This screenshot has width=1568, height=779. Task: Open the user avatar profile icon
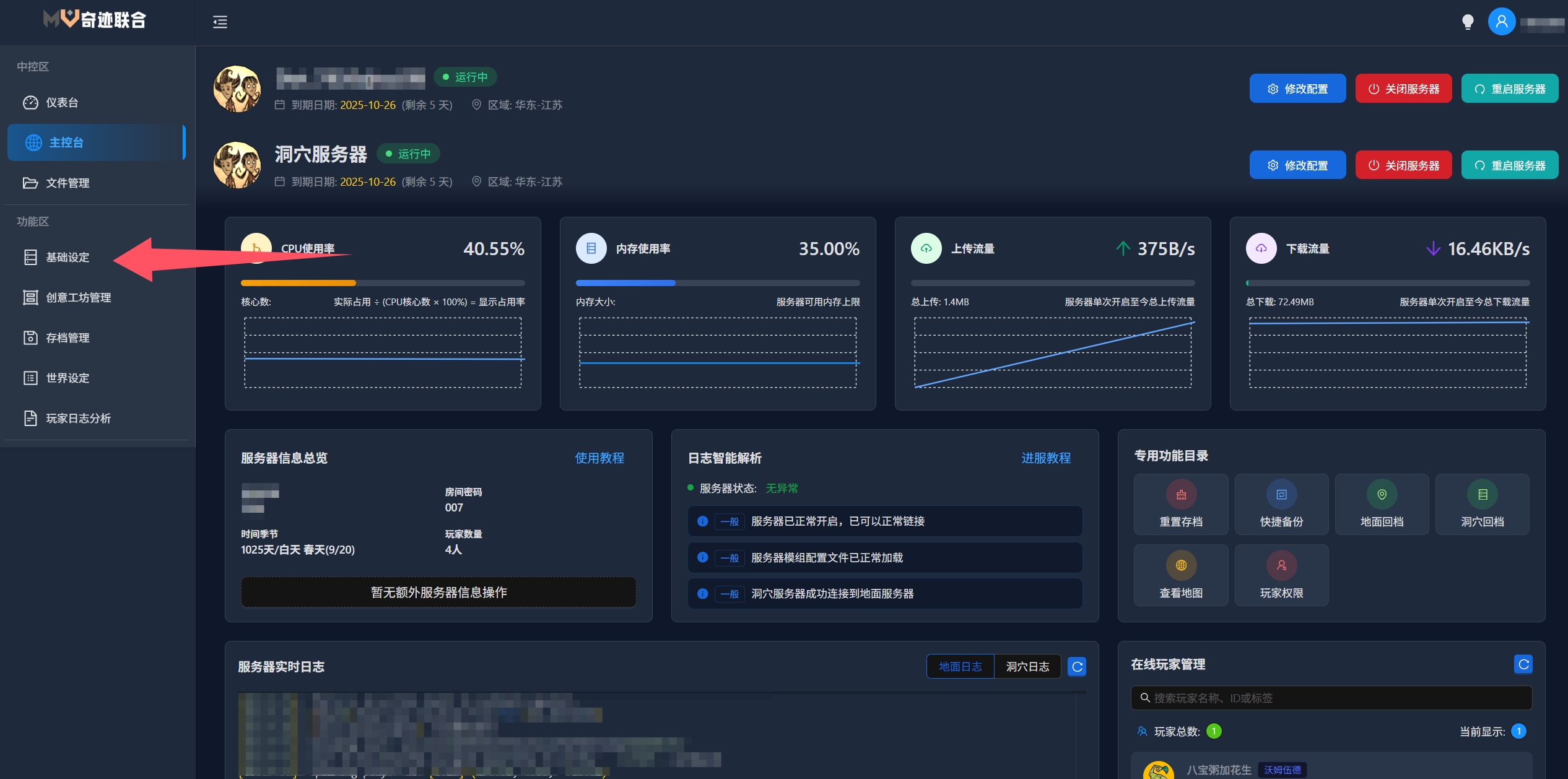tap(1501, 22)
